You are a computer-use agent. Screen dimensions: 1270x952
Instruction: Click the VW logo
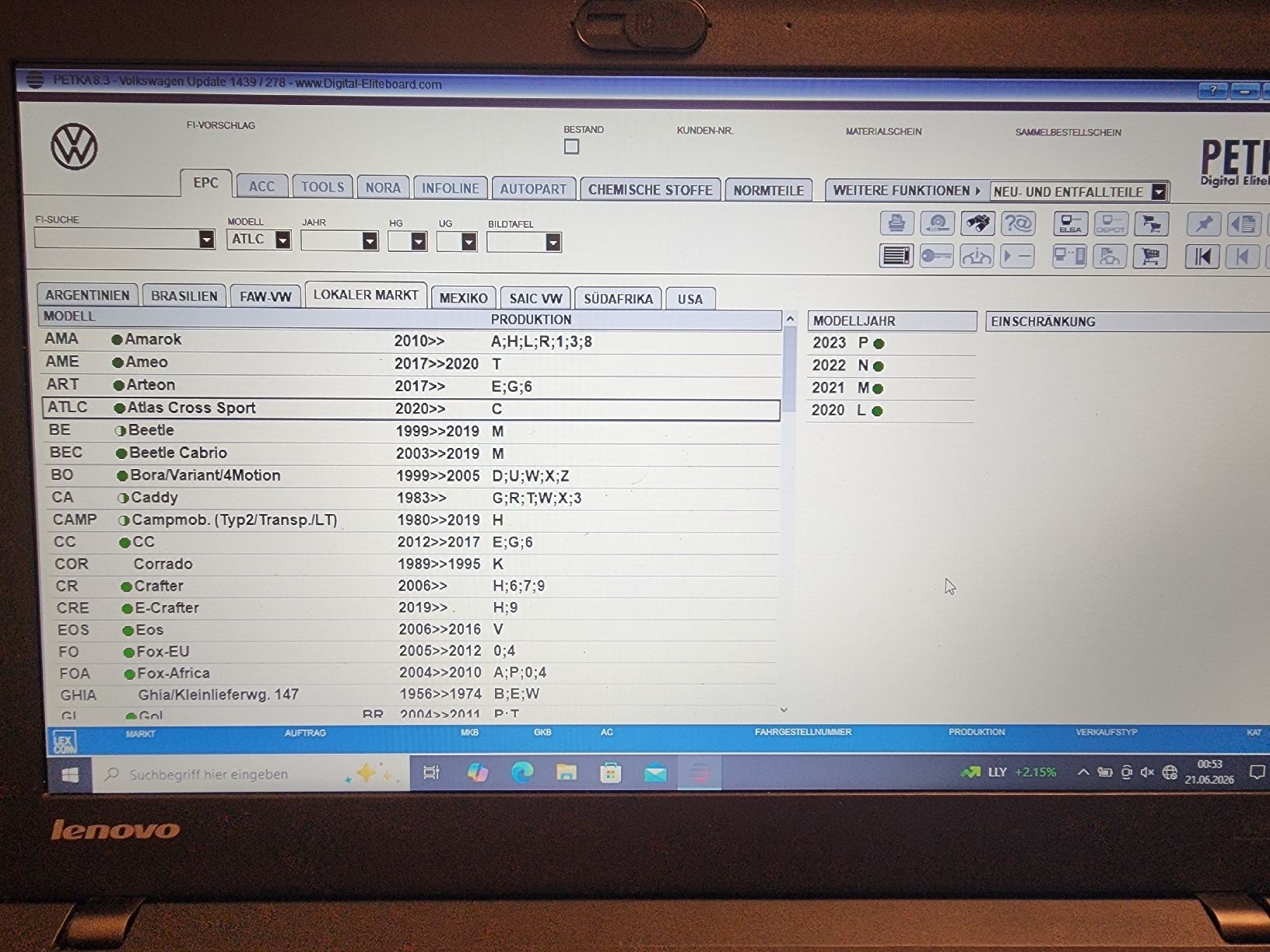click(74, 146)
